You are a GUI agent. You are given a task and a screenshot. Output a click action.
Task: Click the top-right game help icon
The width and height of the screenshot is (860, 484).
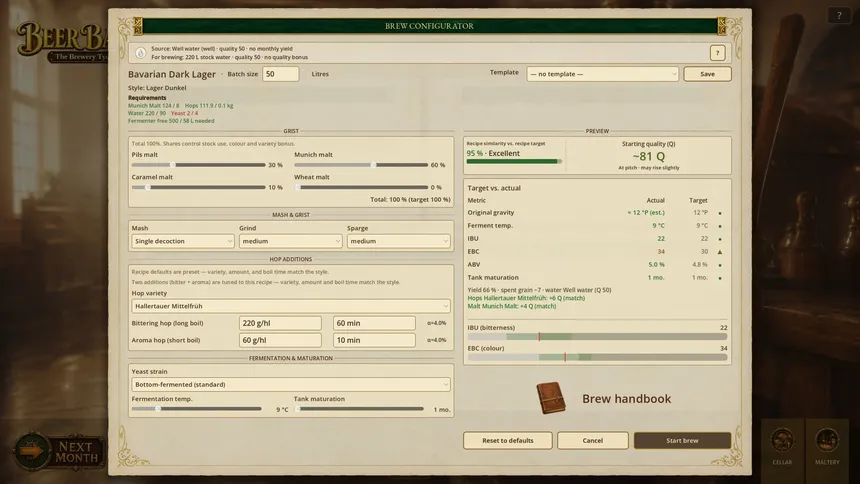coord(839,16)
